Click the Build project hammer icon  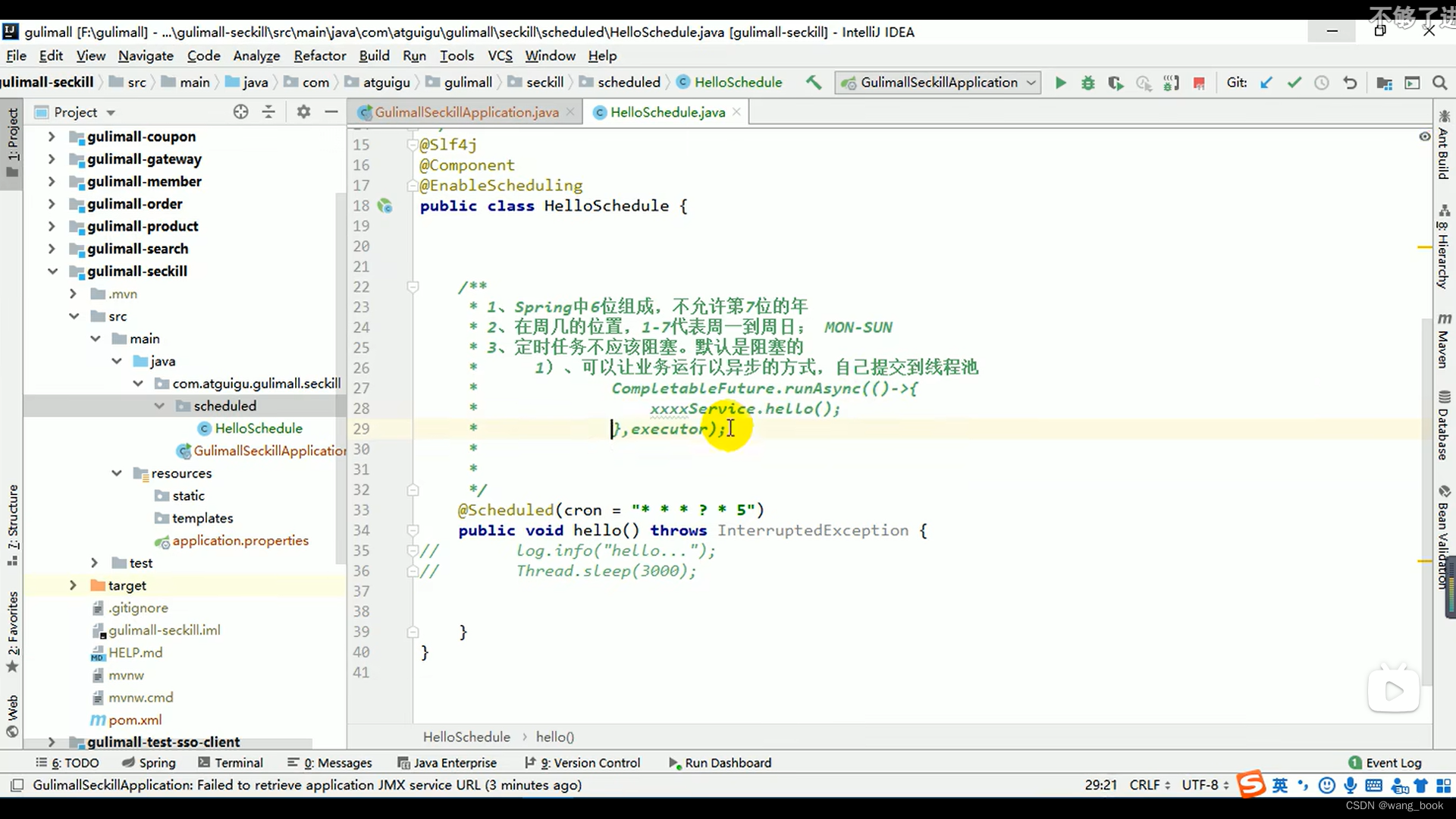click(x=814, y=83)
